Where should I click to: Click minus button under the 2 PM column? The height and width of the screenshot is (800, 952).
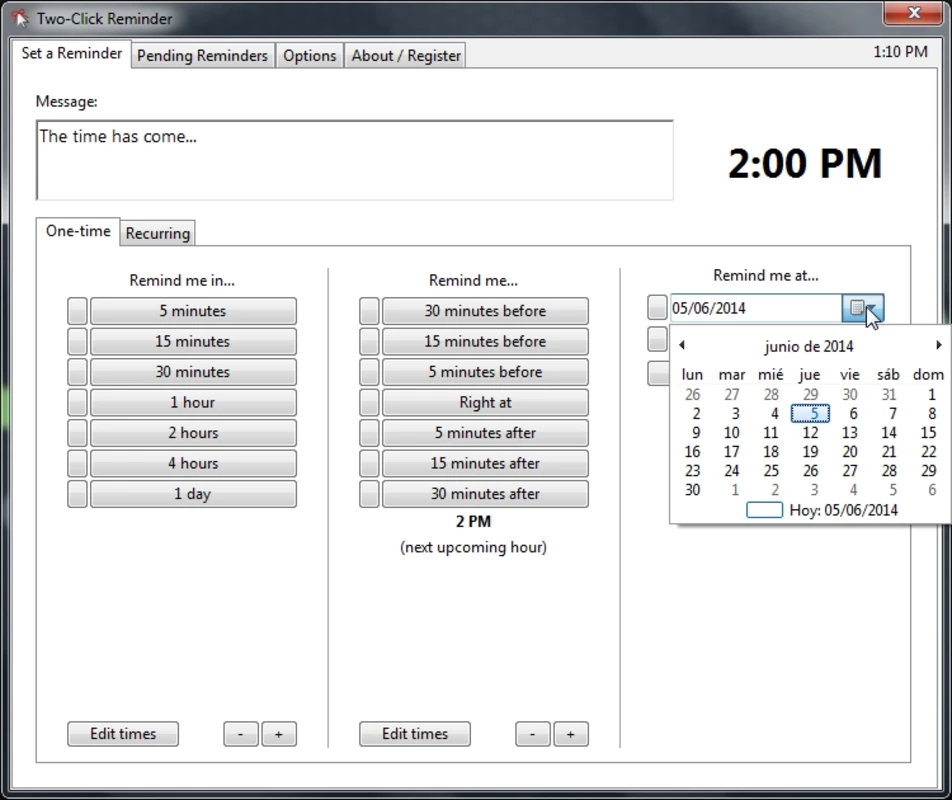pyautogui.click(x=532, y=734)
